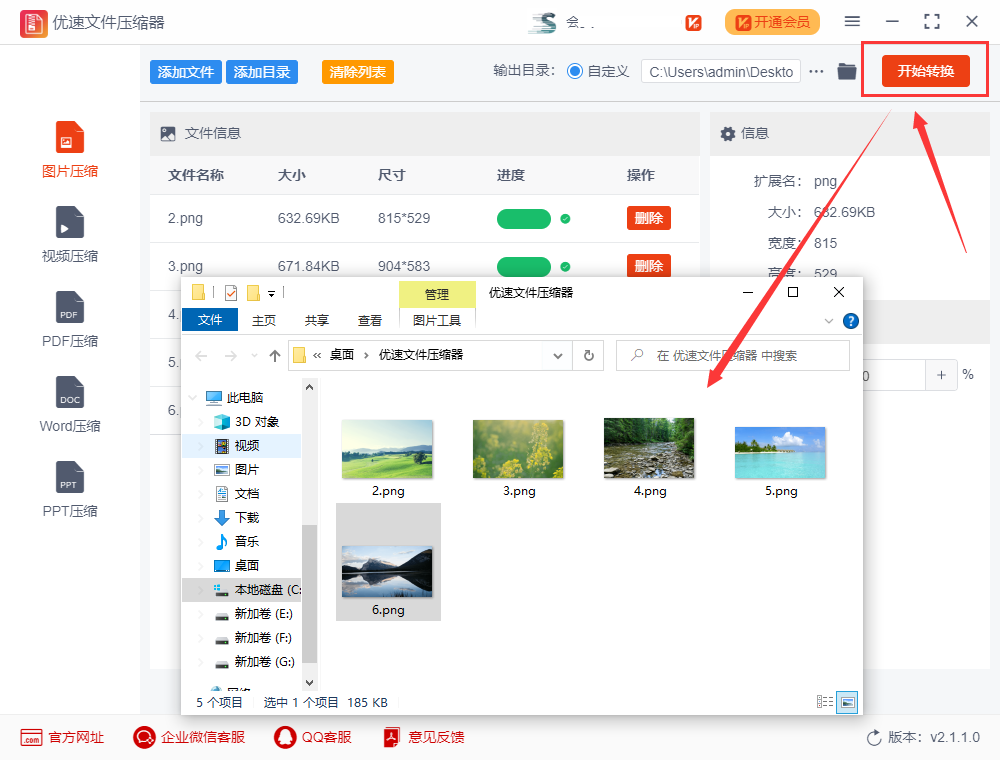1000x760 pixels.
Task: Click the user avatar logo in title bar
Action: tap(543, 22)
